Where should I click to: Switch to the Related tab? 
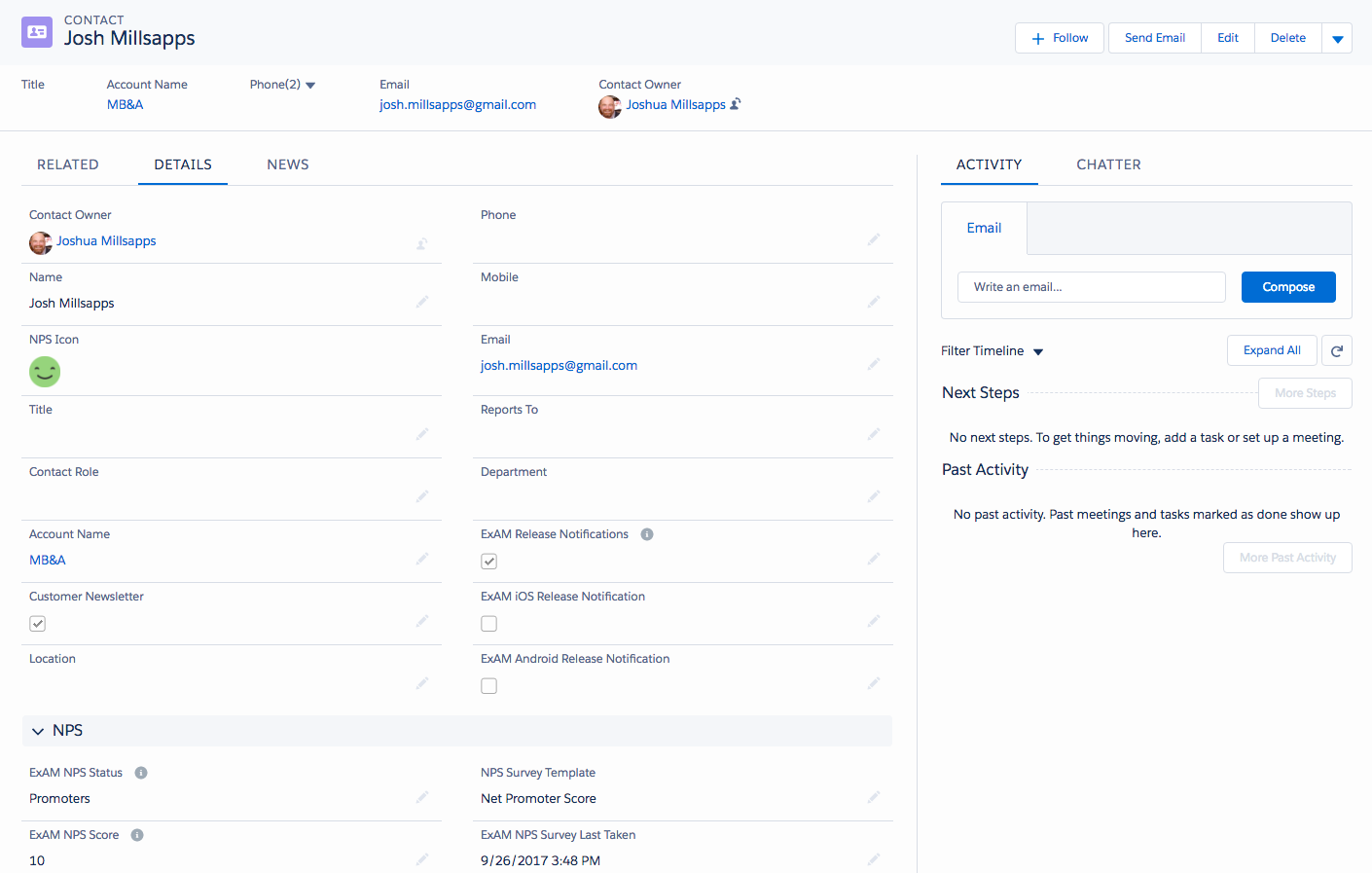point(68,164)
